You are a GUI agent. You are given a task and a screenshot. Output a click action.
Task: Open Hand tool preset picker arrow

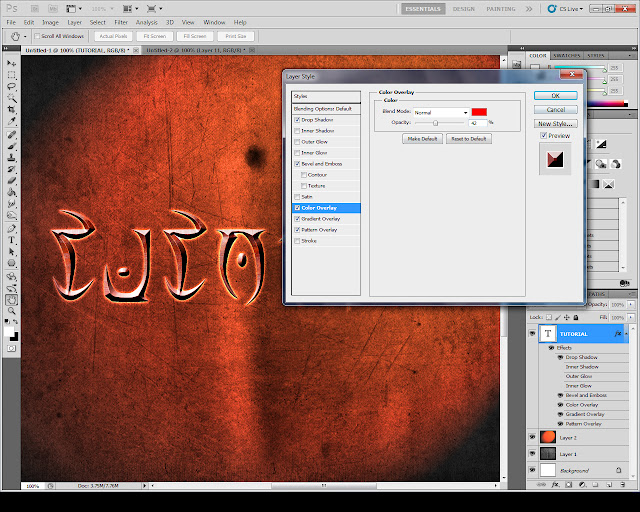(x=25, y=36)
